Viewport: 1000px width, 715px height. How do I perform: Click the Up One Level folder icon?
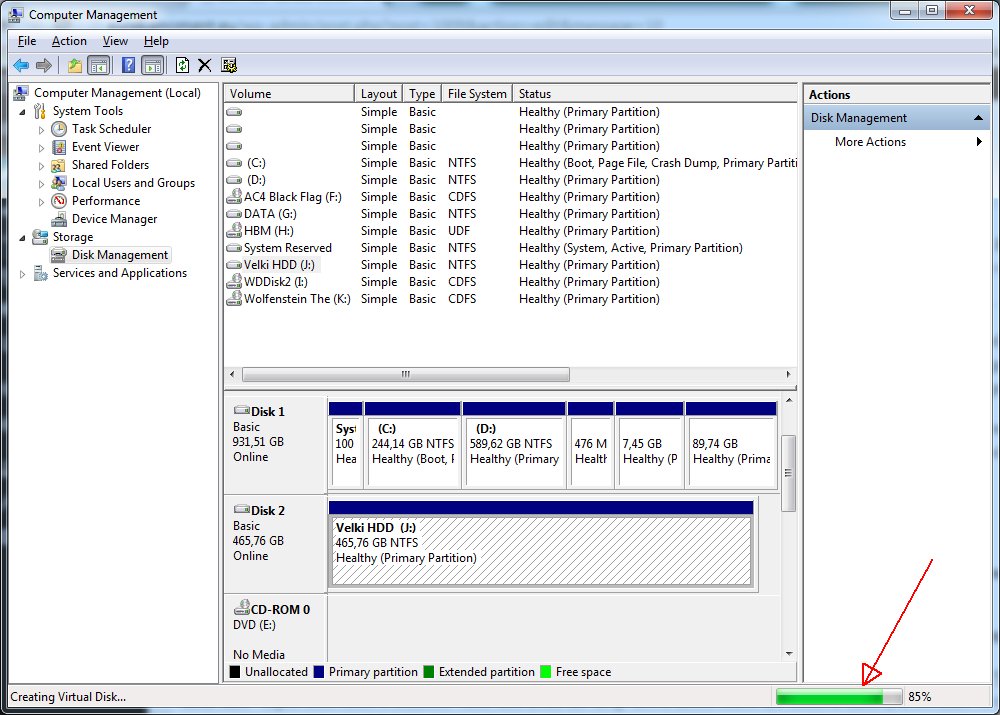[75, 65]
